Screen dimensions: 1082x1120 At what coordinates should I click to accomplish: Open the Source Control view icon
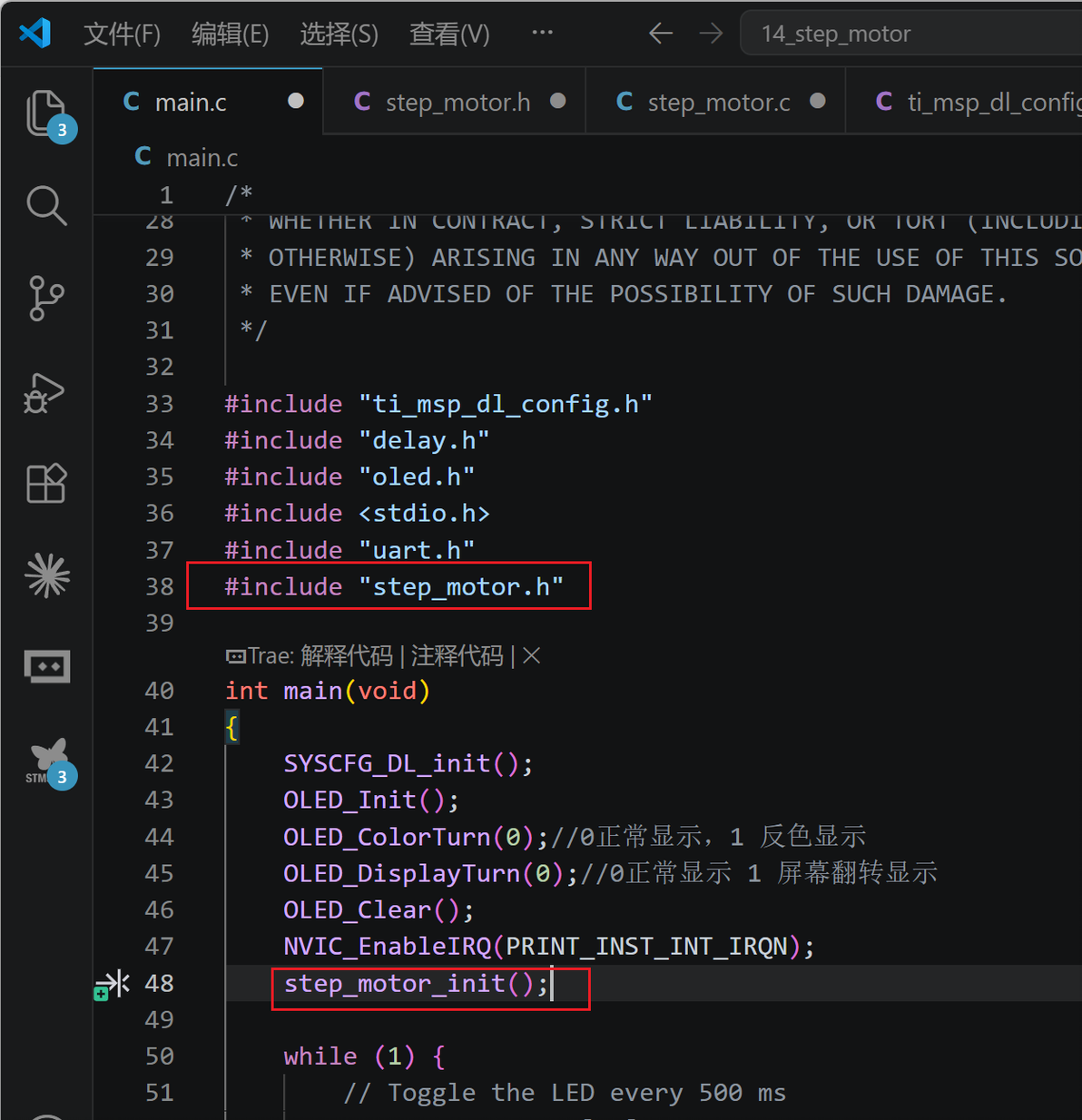[x=46, y=298]
